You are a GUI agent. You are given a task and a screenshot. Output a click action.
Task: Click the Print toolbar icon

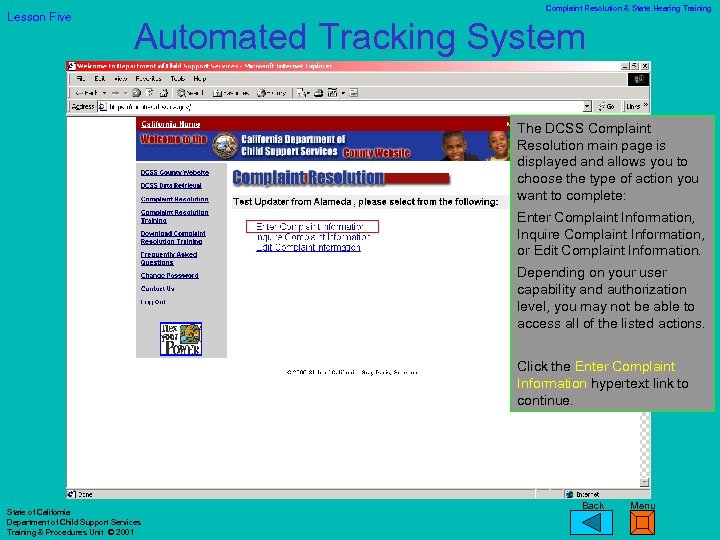click(x=318, y=93)
